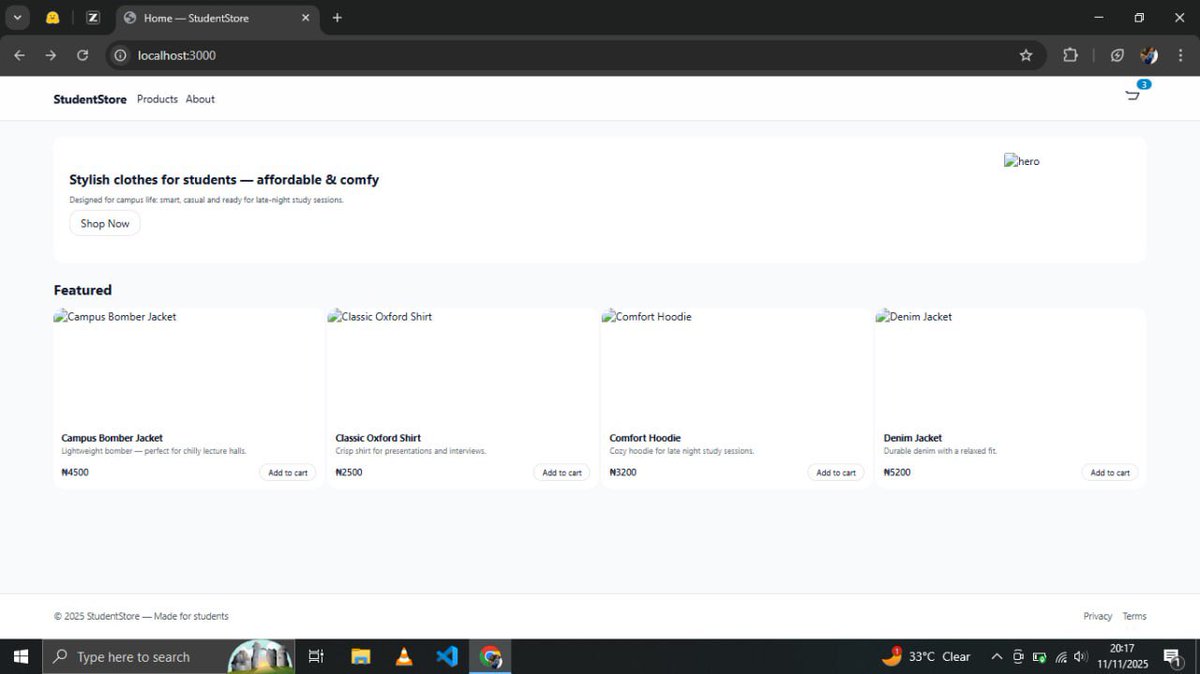This screenshot has height=674, width=1200.
Task: Open a new browser tab
Action: [x=337, y=17]
